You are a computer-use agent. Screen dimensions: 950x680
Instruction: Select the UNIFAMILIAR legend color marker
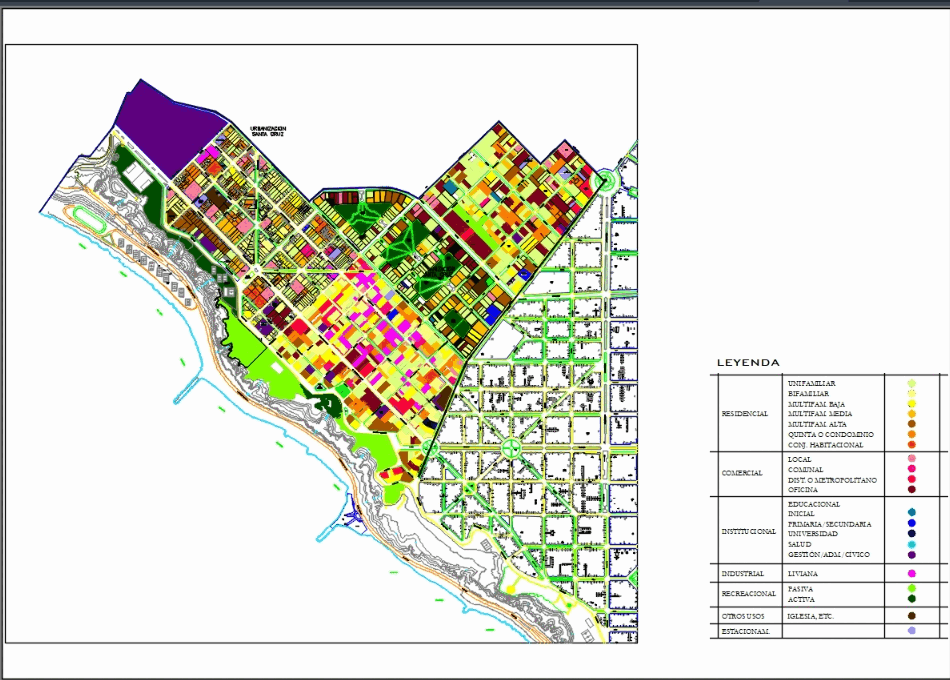(911, 384)
